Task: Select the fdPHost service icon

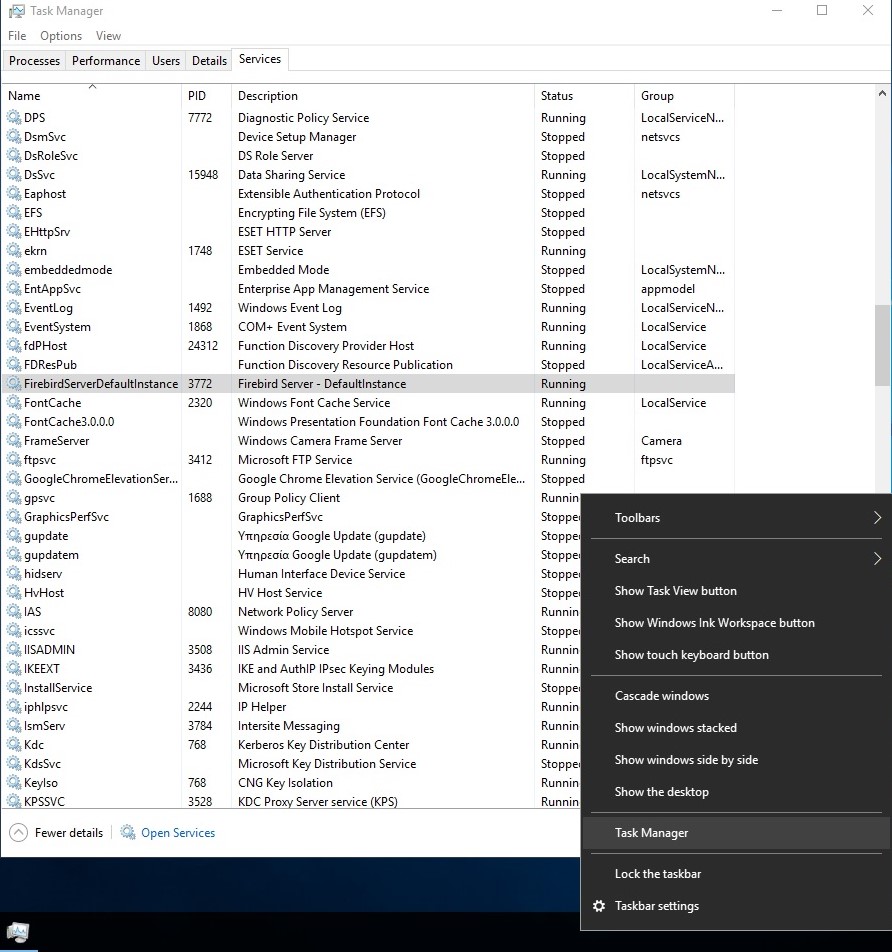Action: coord(13,345)
